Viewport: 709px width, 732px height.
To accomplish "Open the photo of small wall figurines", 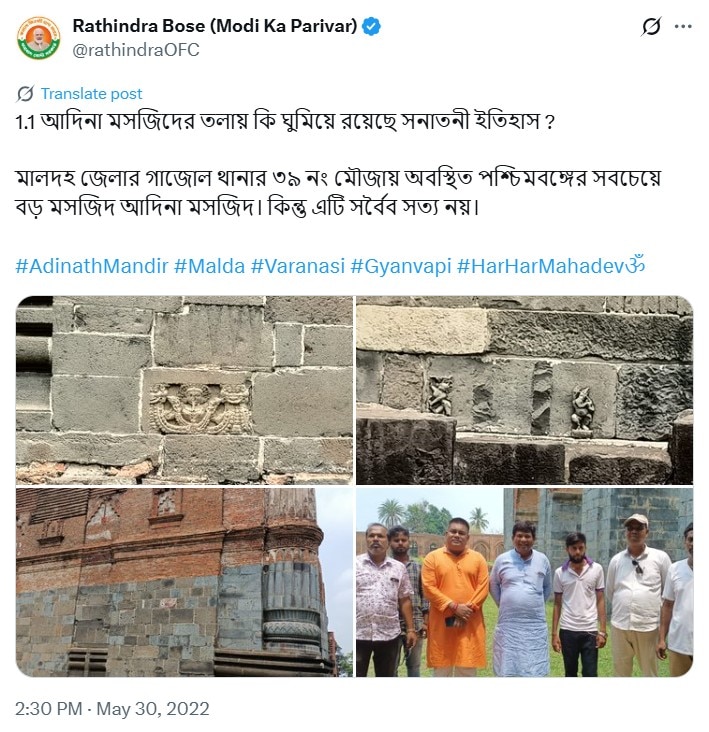I will point(525,390).
